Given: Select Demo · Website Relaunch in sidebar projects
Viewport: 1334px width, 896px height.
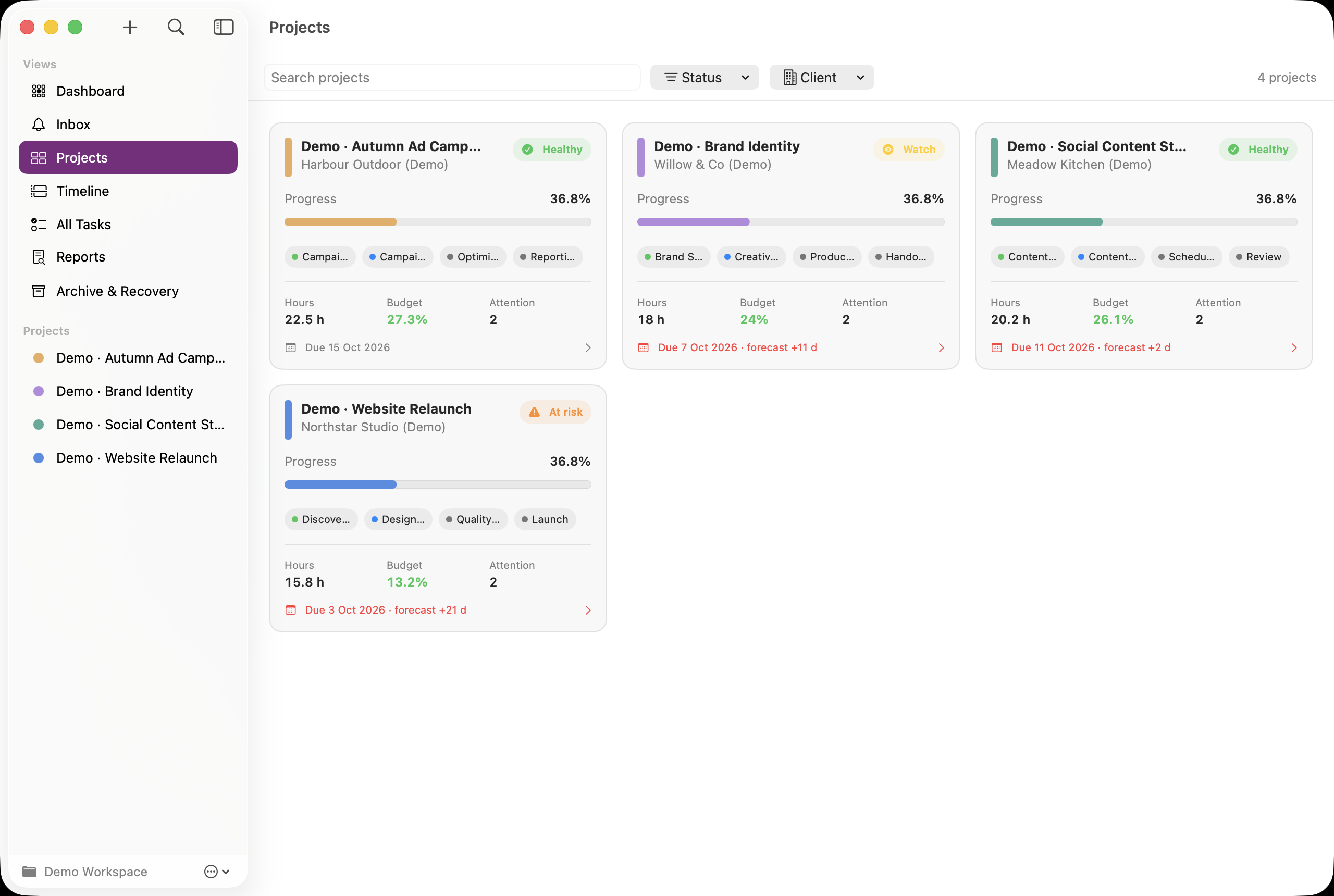Looking at the screenshot, I should click(x=128, y=458).
